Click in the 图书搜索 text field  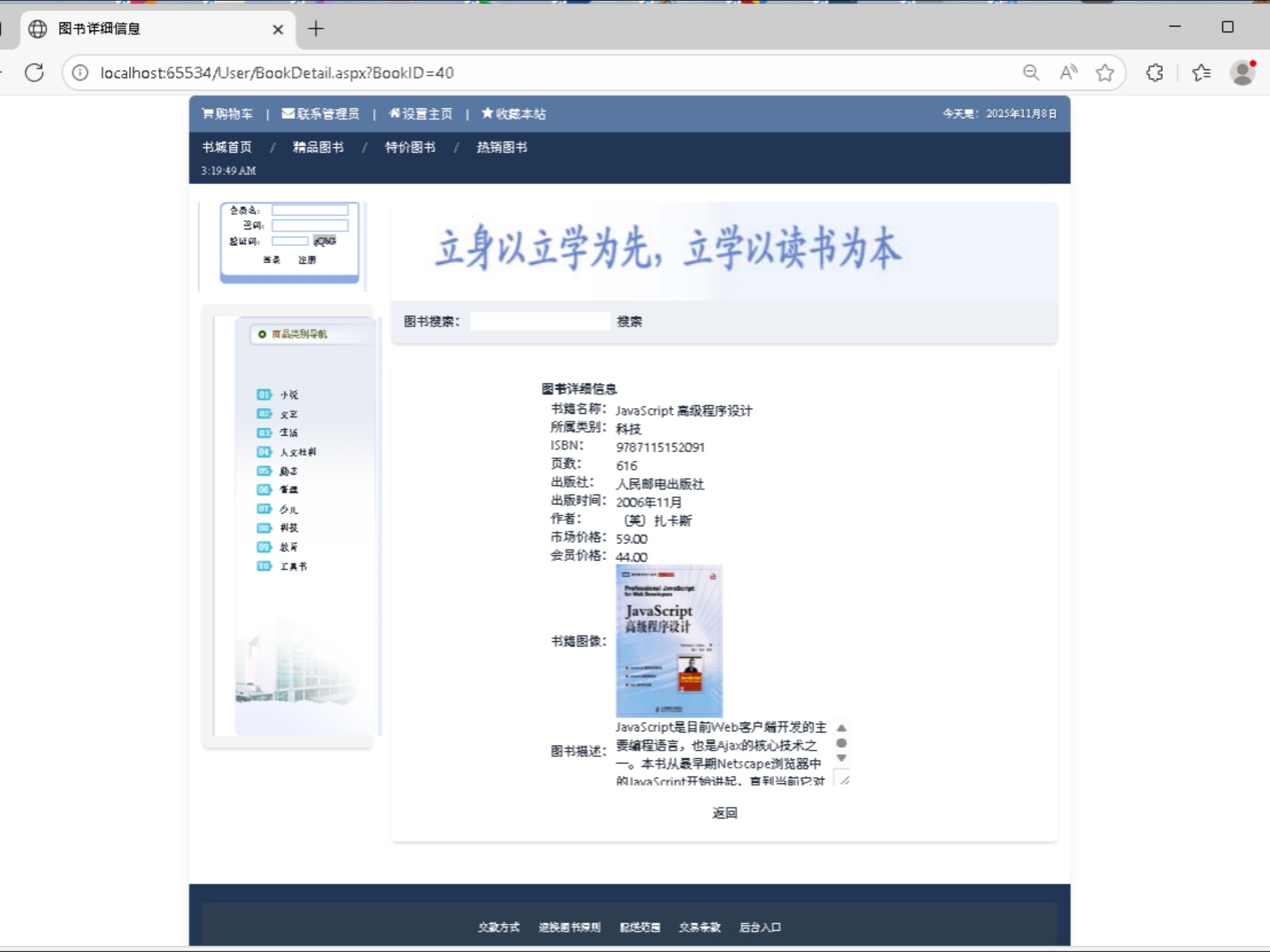pyautogui.click(x=539, y=322)
